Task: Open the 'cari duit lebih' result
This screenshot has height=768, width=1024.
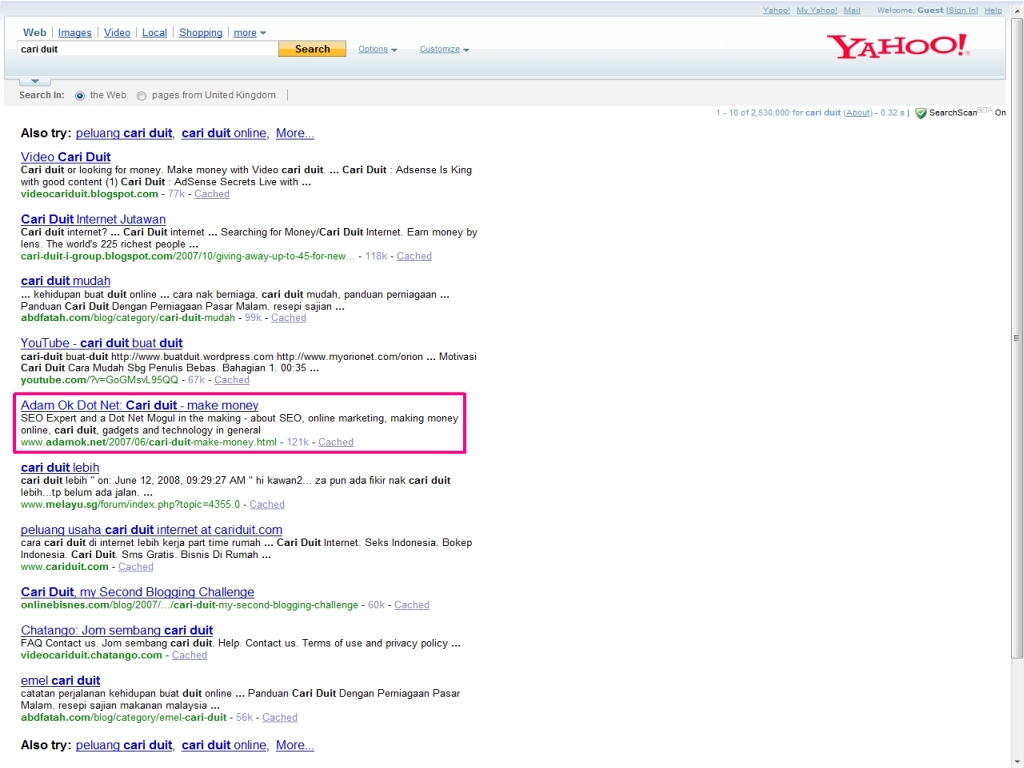Action: (x=59, y=468)
